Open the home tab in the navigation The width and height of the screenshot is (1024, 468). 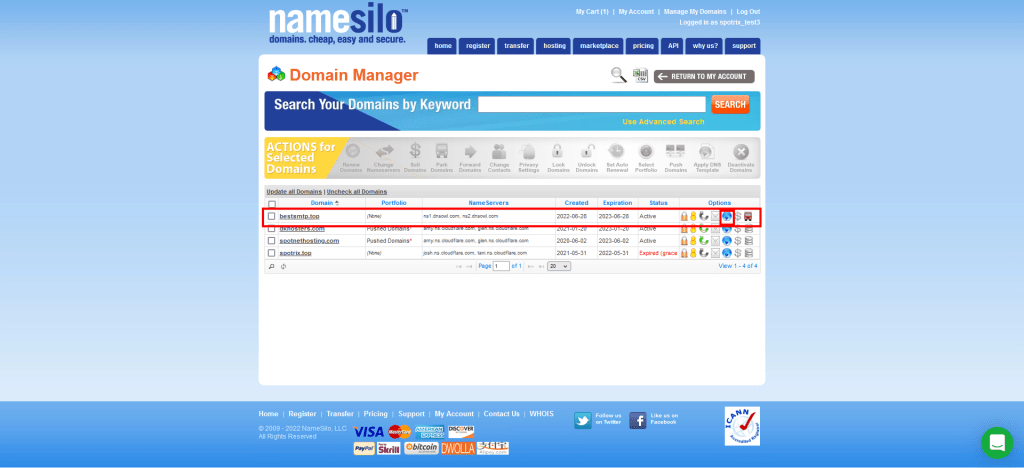click(x=443, y=46)
